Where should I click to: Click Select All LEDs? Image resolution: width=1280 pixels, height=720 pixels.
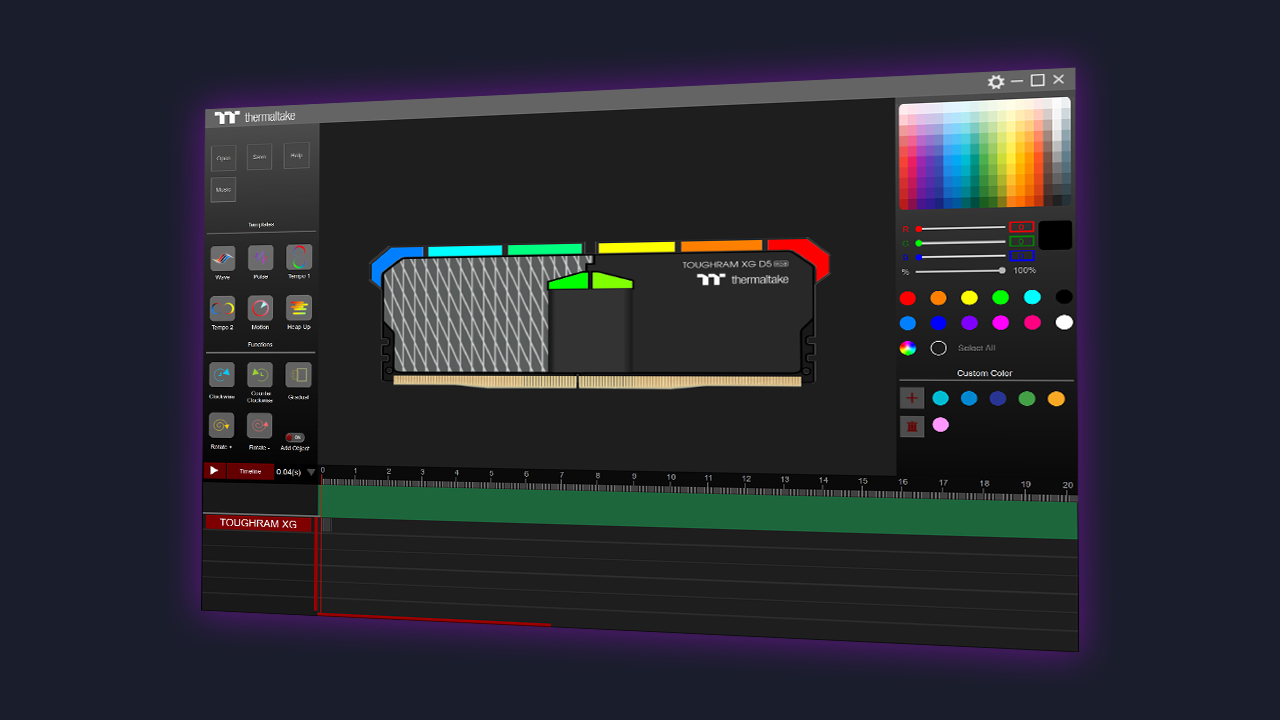point(976,348)
